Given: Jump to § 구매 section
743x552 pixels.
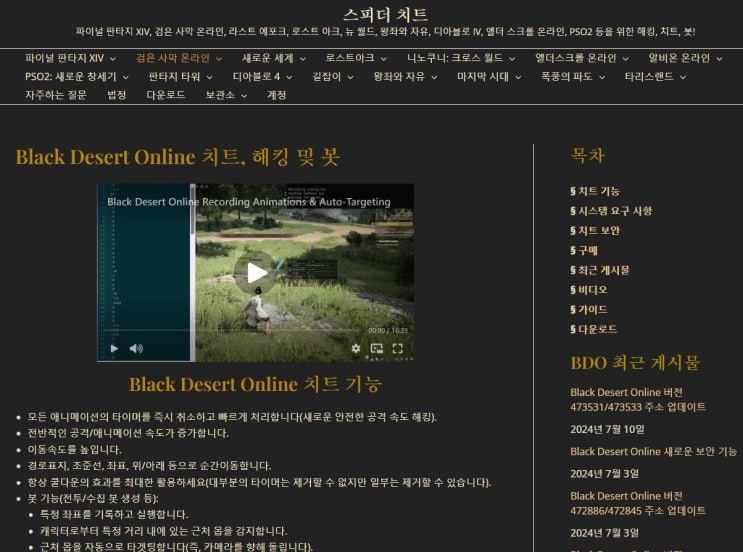Looking at the screenshot, I should pyautogui.click(x=584, y=251).
